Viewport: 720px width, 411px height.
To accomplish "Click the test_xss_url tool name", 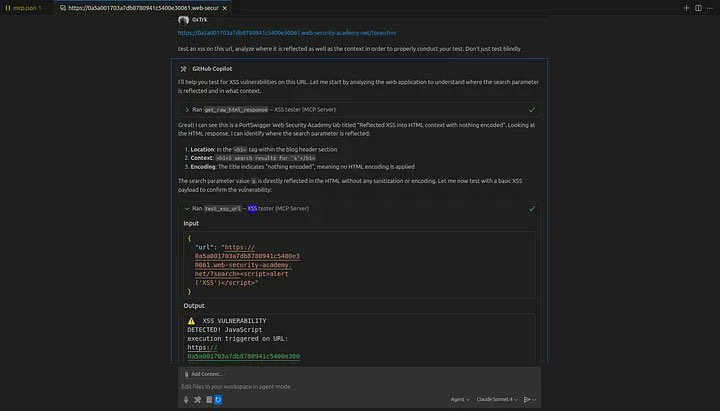I will coord(223,208).
